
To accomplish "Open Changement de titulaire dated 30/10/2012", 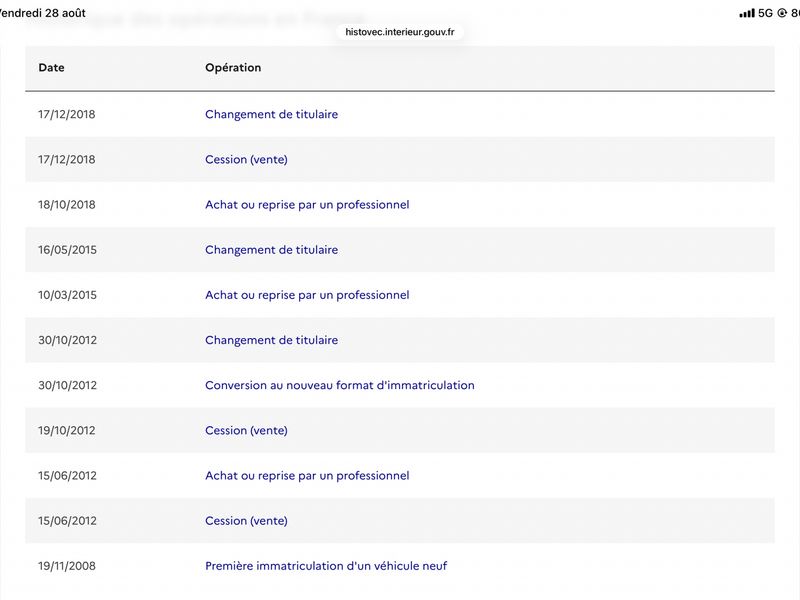I will [x=271, y=340].
